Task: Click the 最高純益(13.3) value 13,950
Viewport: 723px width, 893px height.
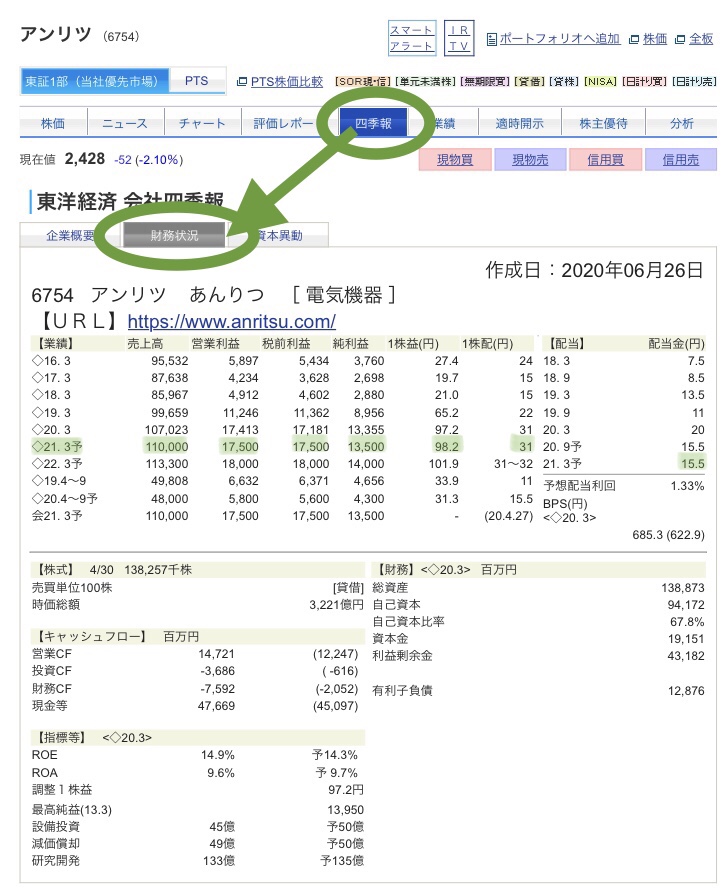Action: 346,810
